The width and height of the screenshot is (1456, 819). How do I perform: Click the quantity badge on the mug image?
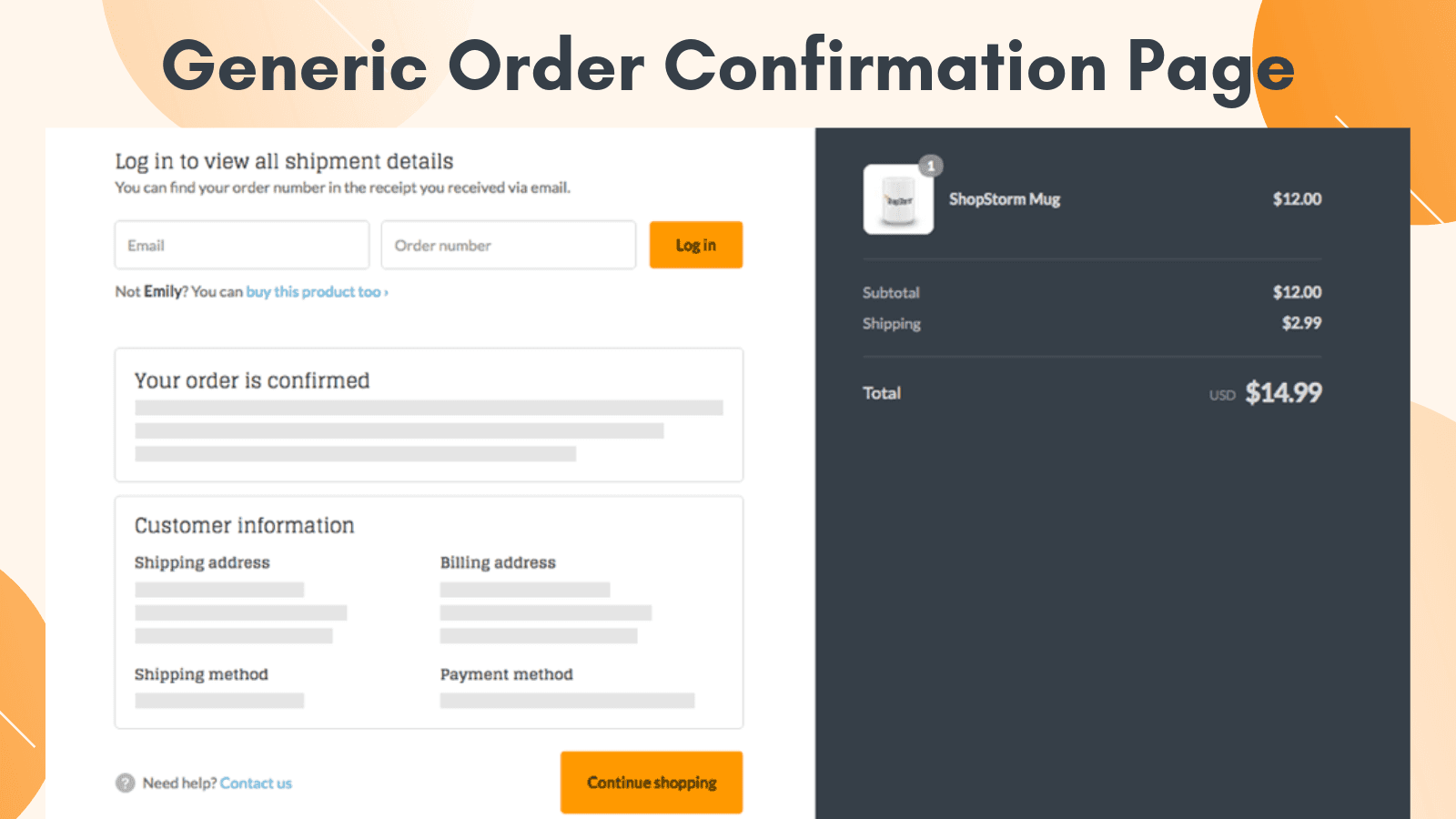click(x=931, y=166)
